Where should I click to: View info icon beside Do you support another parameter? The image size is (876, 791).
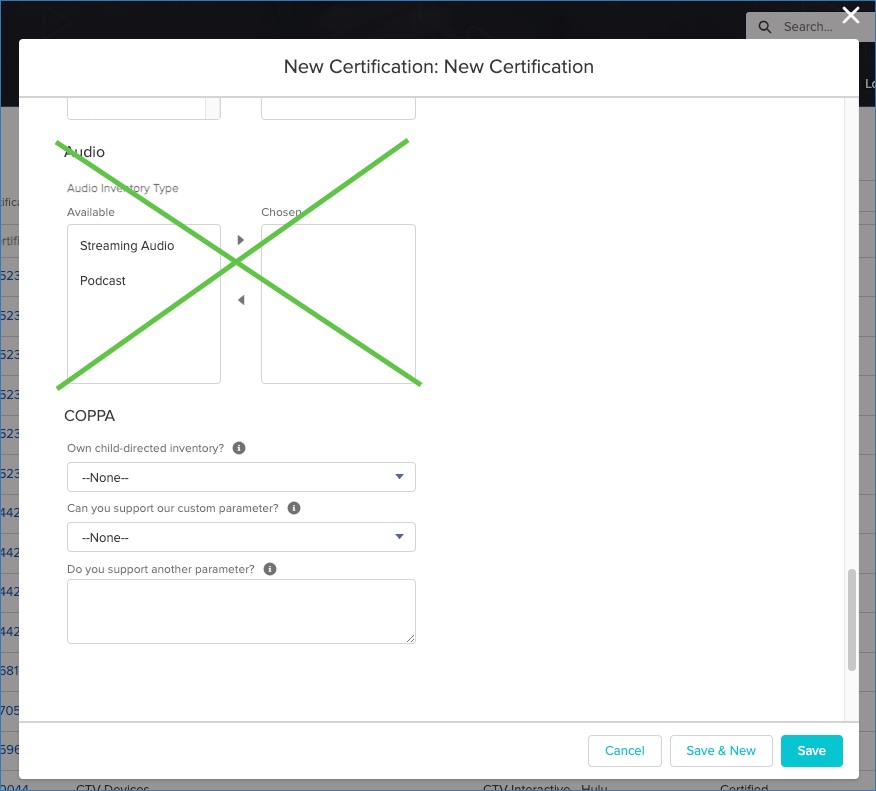tap(270, 569)
